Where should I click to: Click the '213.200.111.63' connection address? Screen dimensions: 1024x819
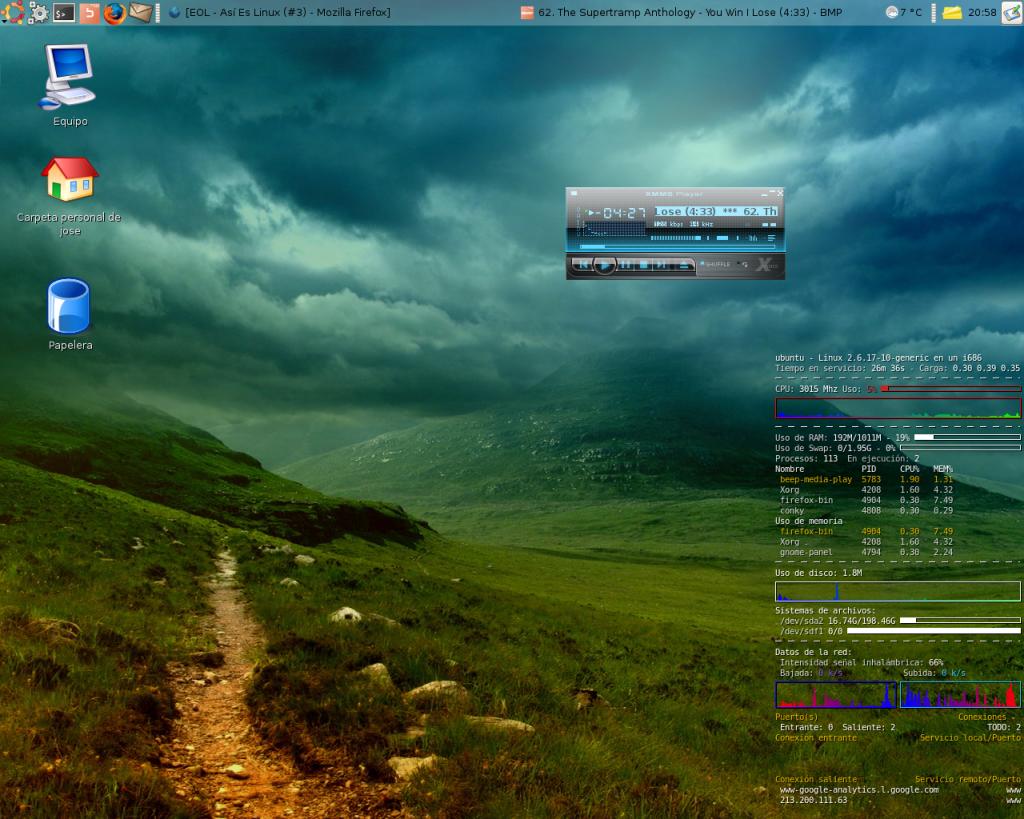coord(813,800)
